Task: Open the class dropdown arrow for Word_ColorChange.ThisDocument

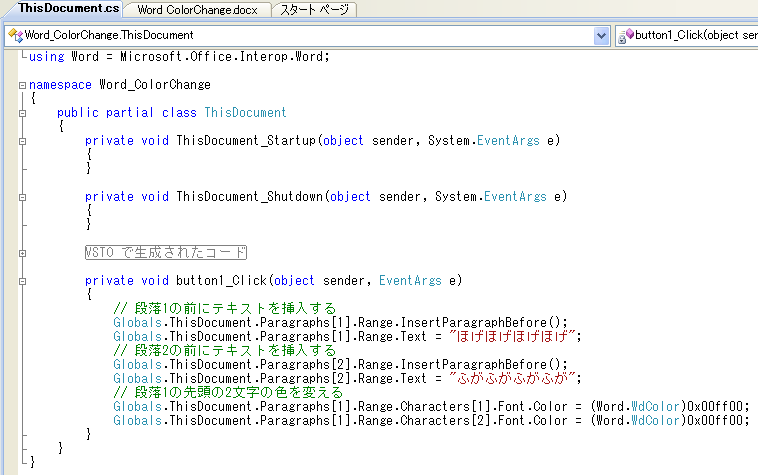Action: [601, 35]
